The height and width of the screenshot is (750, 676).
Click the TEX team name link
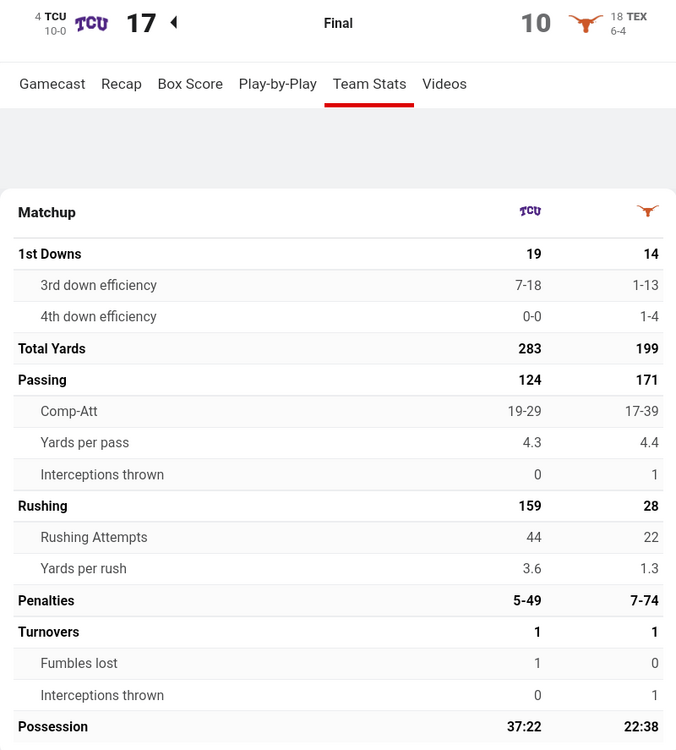coord(637,16)
